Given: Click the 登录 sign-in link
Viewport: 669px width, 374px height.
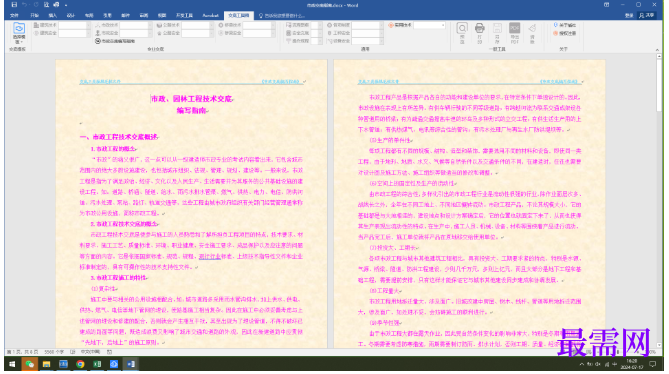Looking at the screenshot, I should pos(629,15).
